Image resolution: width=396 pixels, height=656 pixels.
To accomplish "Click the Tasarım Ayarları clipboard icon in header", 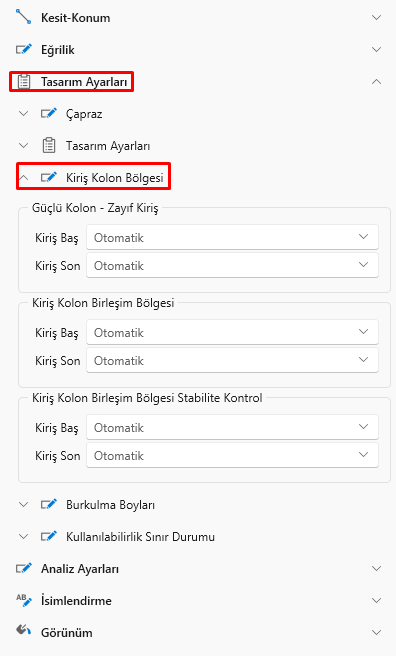I will [24, 82].
